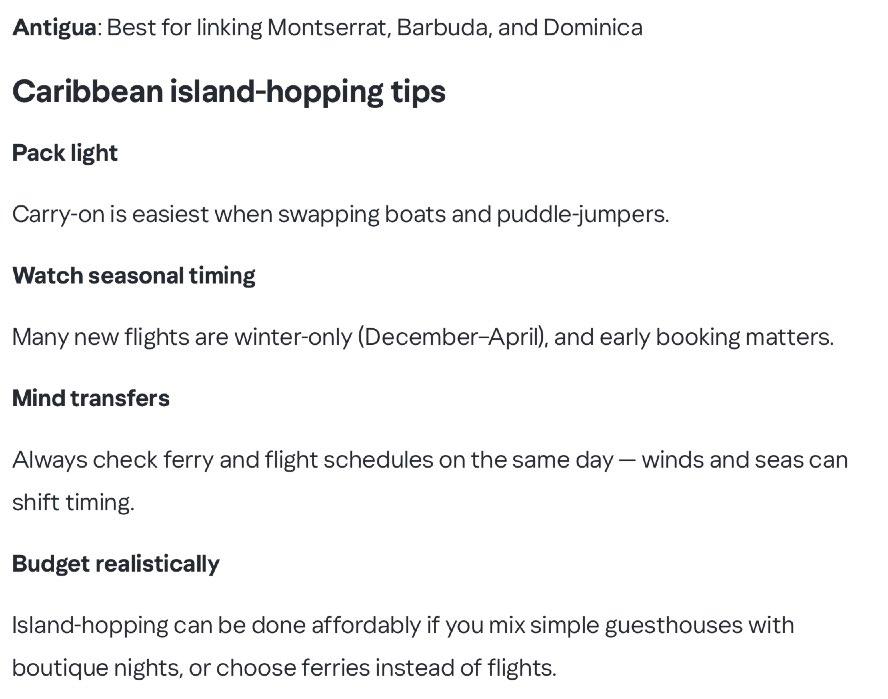
Task: Click the phrase "winds and seas can"
Action: click(x=744, y=460)
